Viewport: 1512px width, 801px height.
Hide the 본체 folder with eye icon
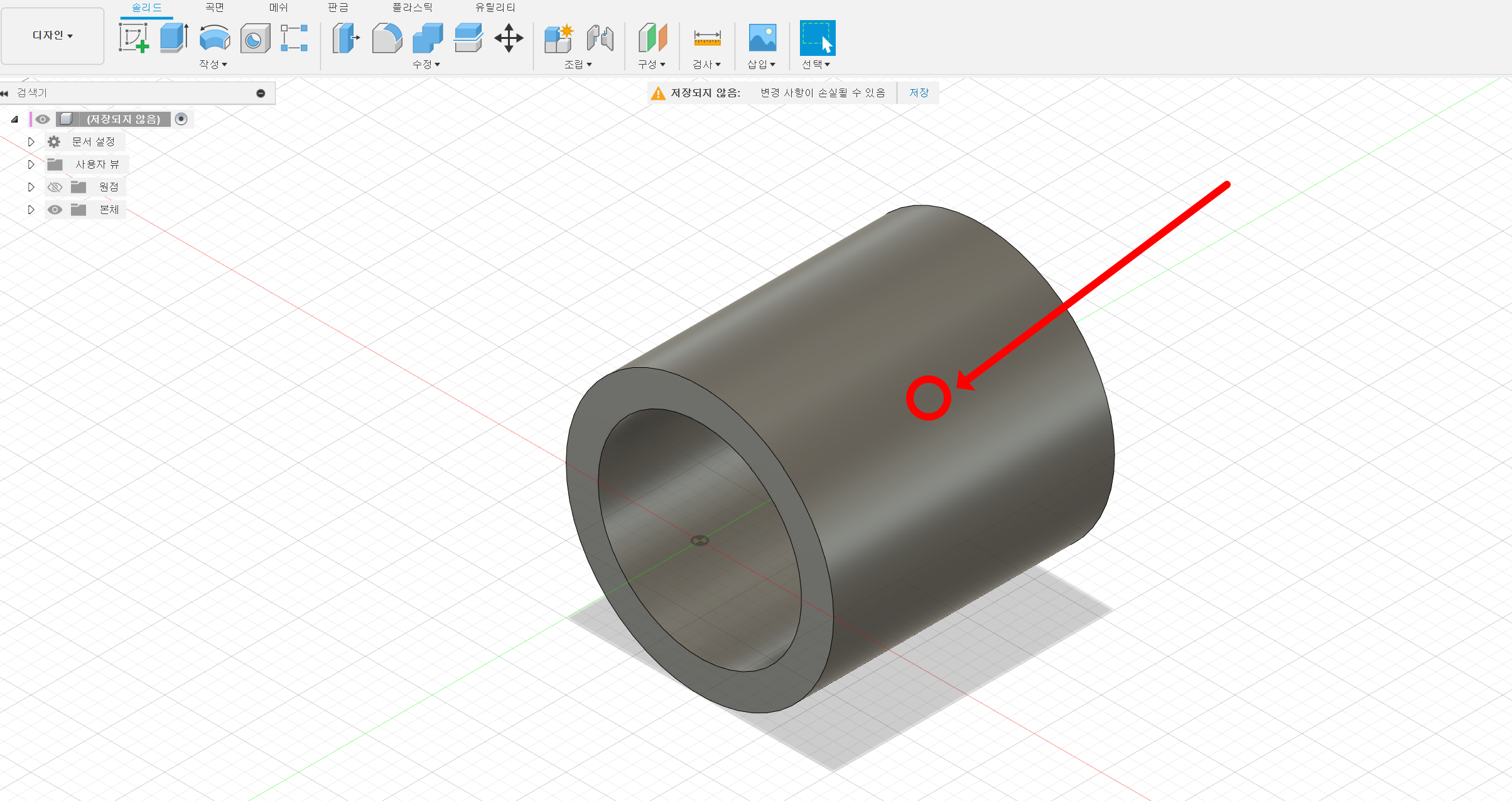point(55,210)
